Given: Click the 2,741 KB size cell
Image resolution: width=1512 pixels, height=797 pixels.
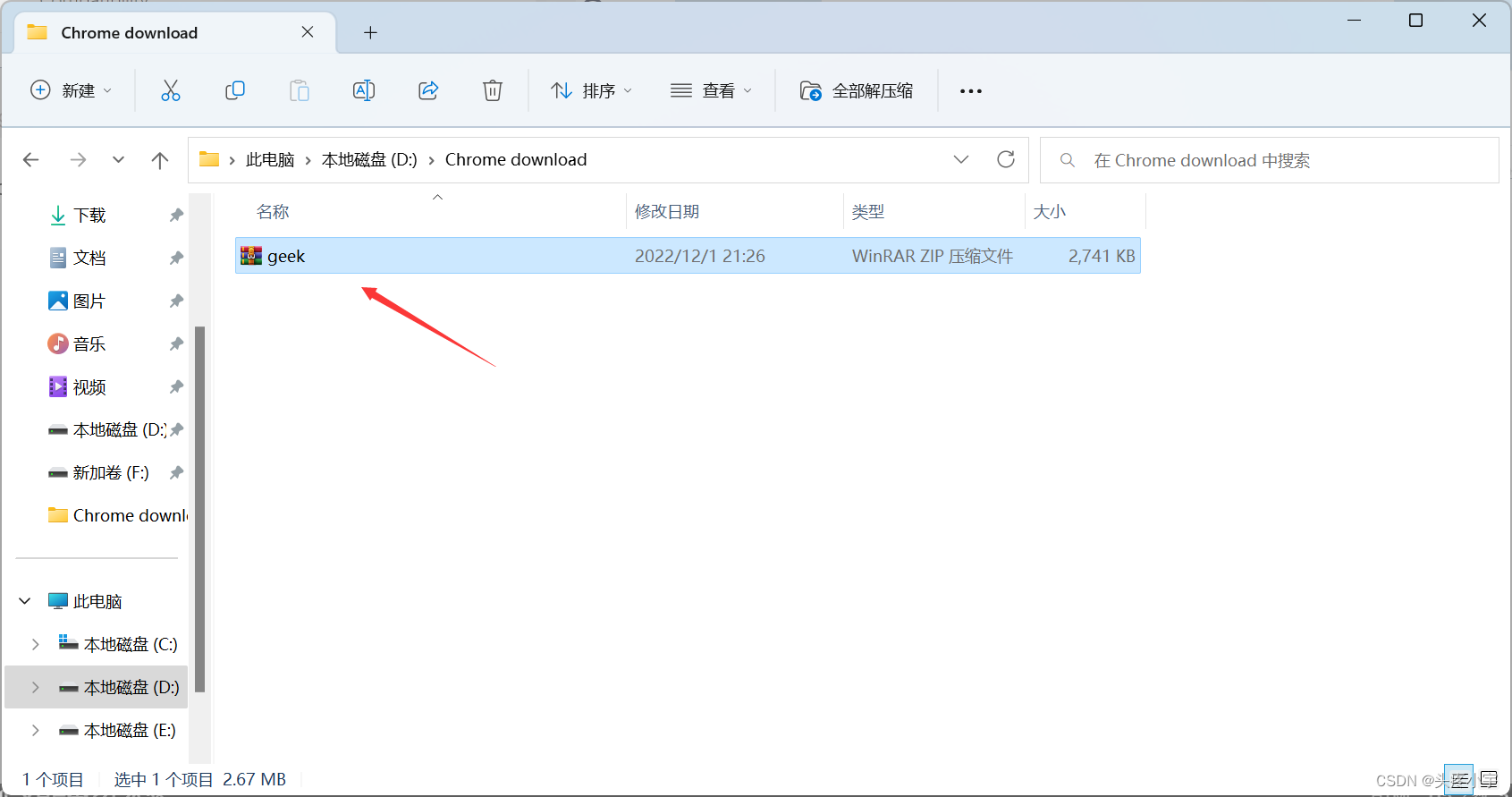Looking at the screenshot, I should coord(1102,256).
